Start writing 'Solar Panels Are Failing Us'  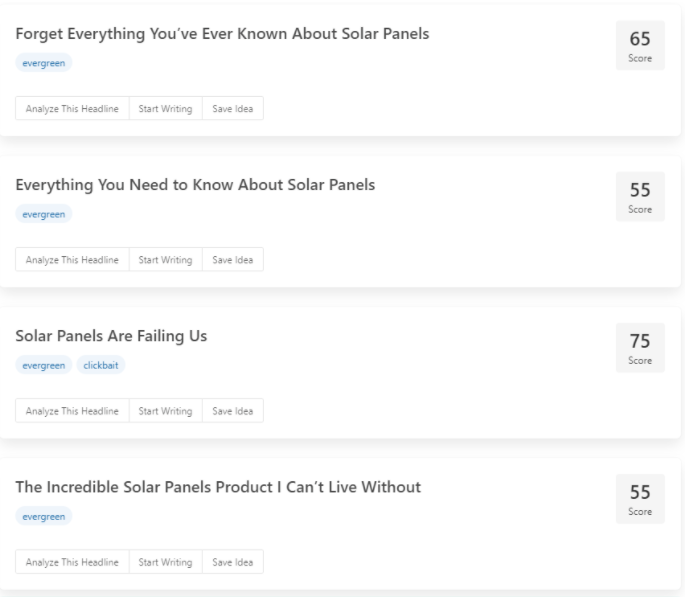(x=166, y=411)
